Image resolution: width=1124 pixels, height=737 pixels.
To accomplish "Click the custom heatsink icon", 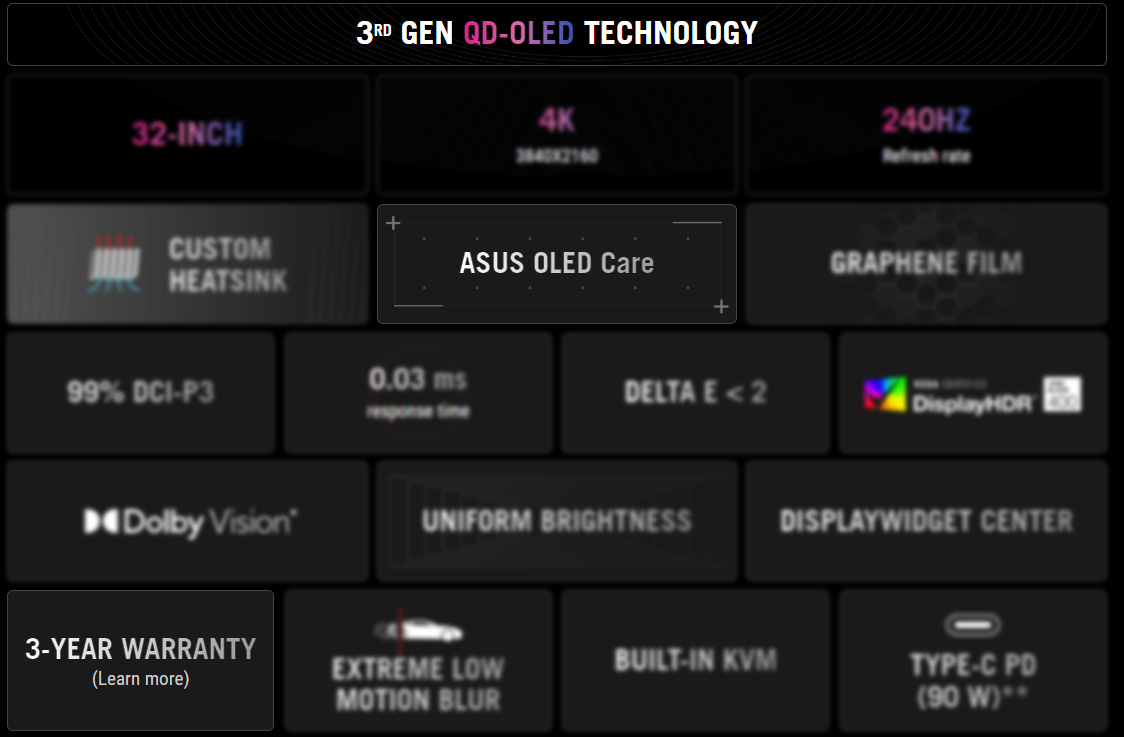I will 115,264.
